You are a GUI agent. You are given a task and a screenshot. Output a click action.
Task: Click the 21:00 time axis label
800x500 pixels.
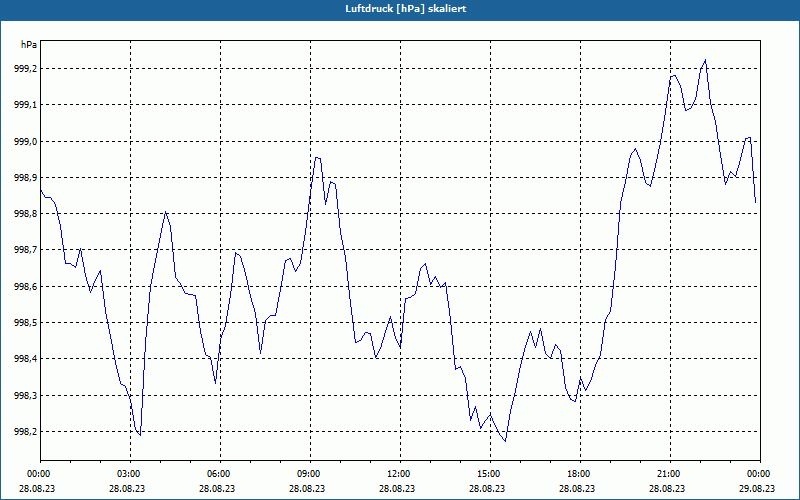coord(670,474)
